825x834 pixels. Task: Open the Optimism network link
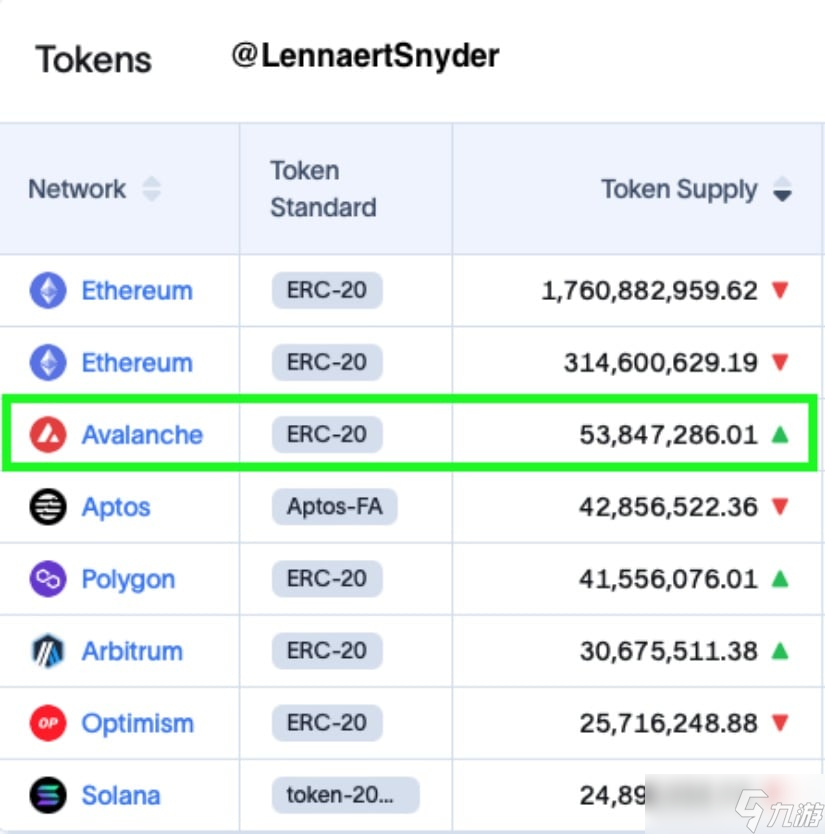tap(135, 723)
